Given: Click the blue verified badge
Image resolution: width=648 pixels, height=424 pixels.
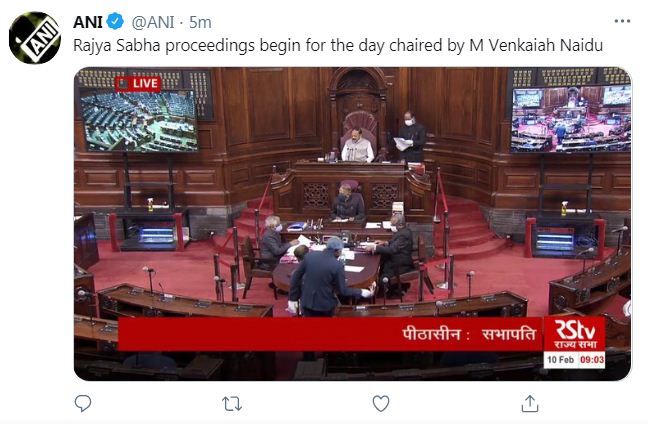Looking at the screenshot, I should click(x=115, y=21).
